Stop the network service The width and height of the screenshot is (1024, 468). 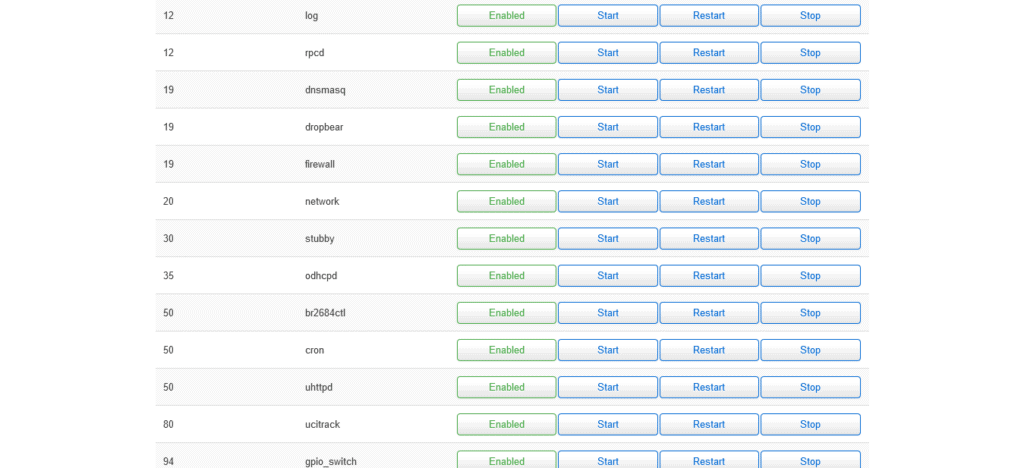click(810, 202)
